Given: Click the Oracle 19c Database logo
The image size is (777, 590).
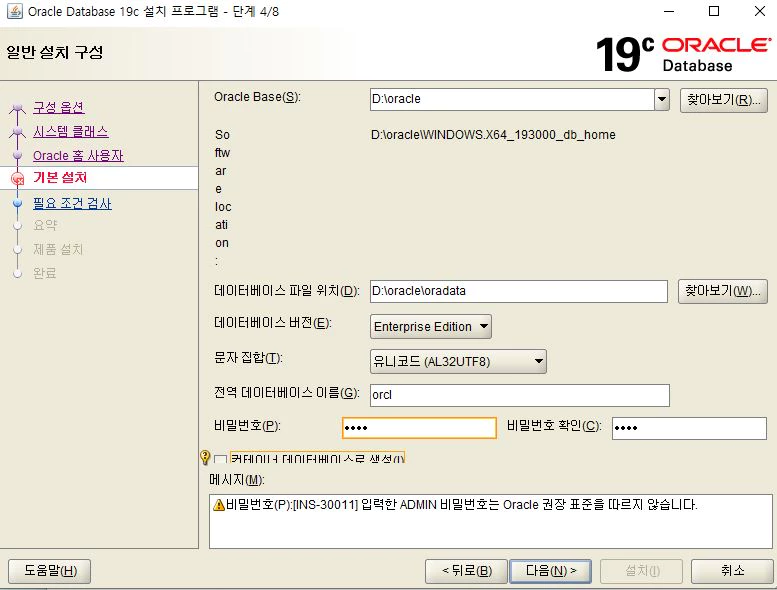Looking at the screenshot, I should point(683,54).
